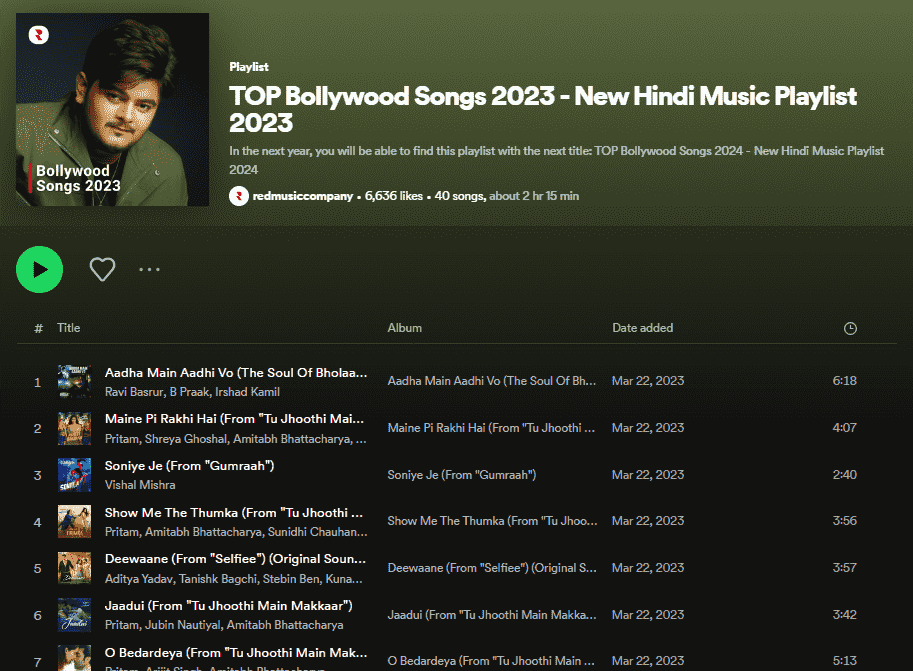Click the 6:18 duration value
The image size is (913, 671).
click(x=844, y=381)
